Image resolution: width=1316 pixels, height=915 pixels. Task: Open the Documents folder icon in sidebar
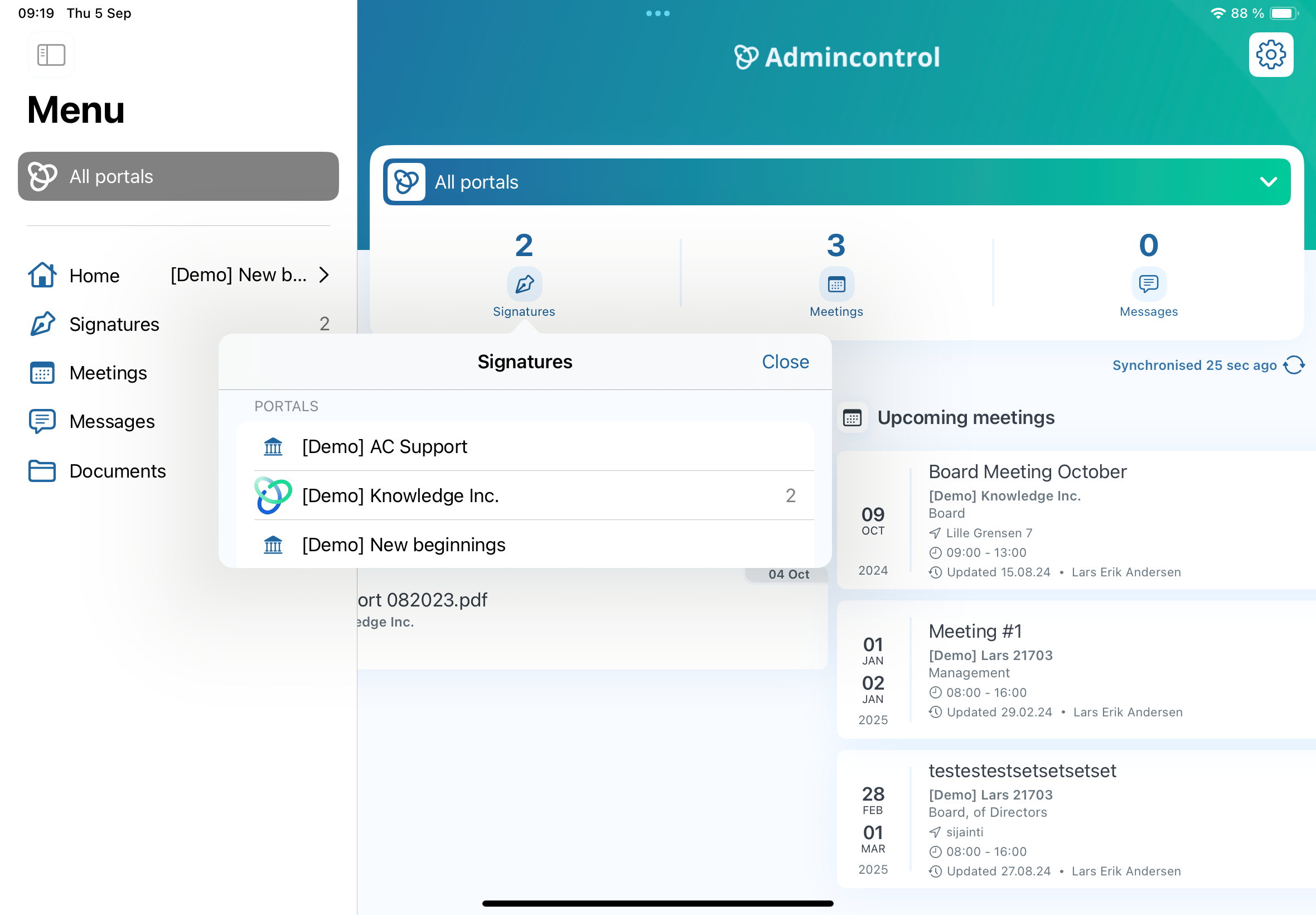pyautogui.click(x=42, y=471)
